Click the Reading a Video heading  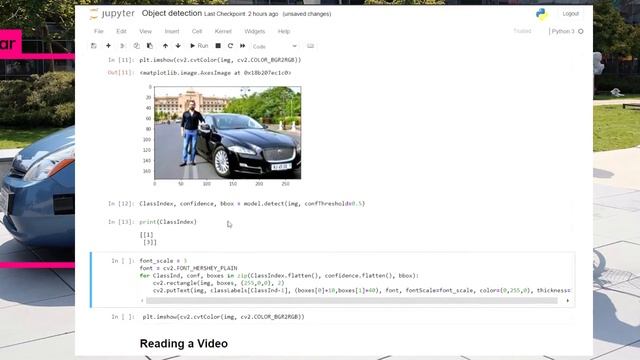[184, 344]
